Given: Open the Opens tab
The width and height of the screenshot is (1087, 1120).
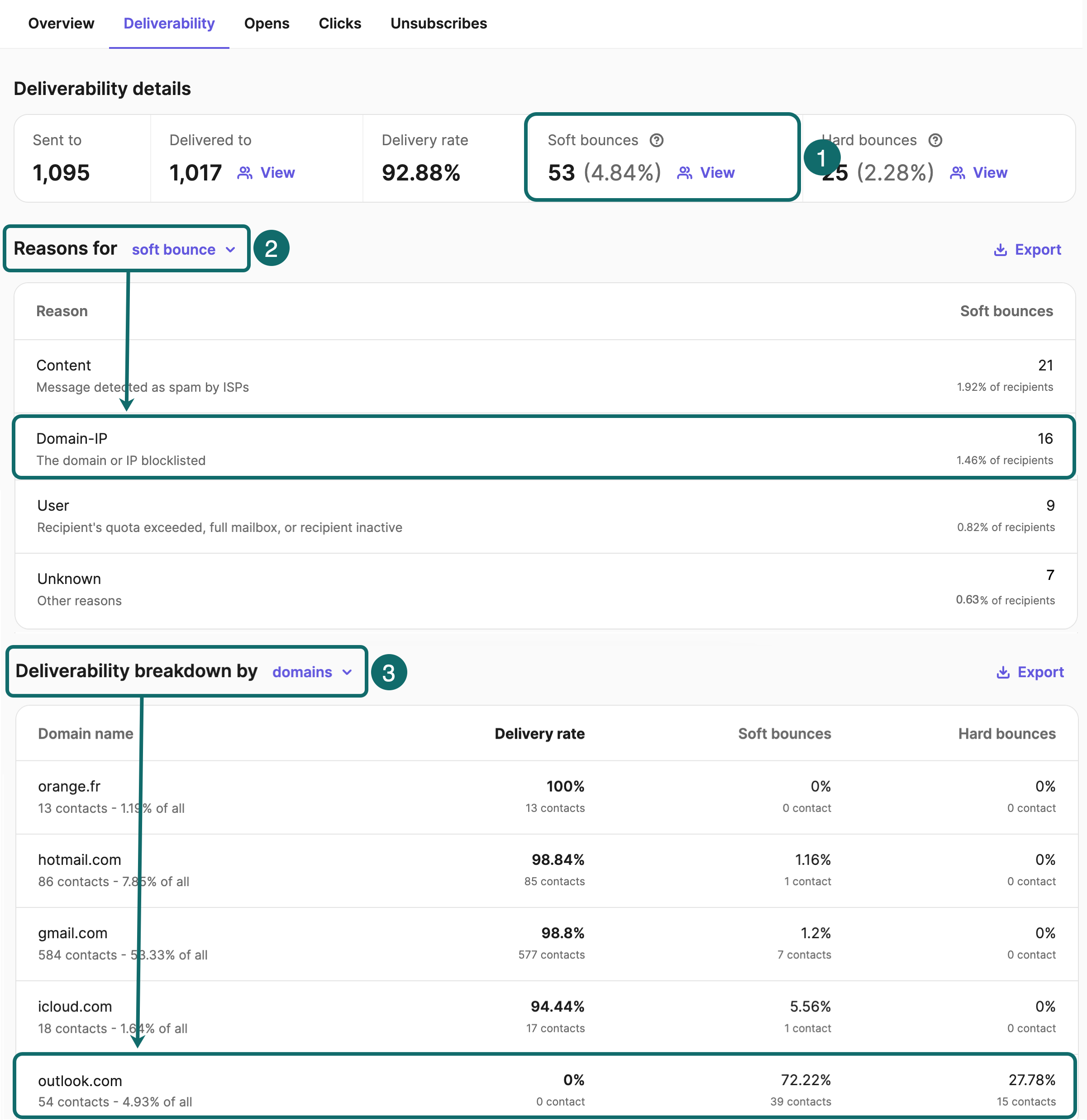Looking at the screenshot, I should pyautogui.click(x=267, y=24).
